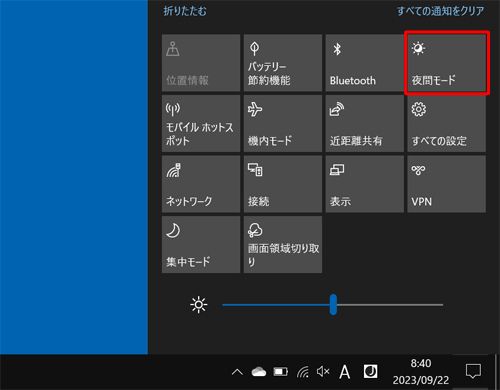Toggle the Bluetooth quick action tile
Image resolution: width=500 pixels, height=390 pixels.
[x=365, y=63]
